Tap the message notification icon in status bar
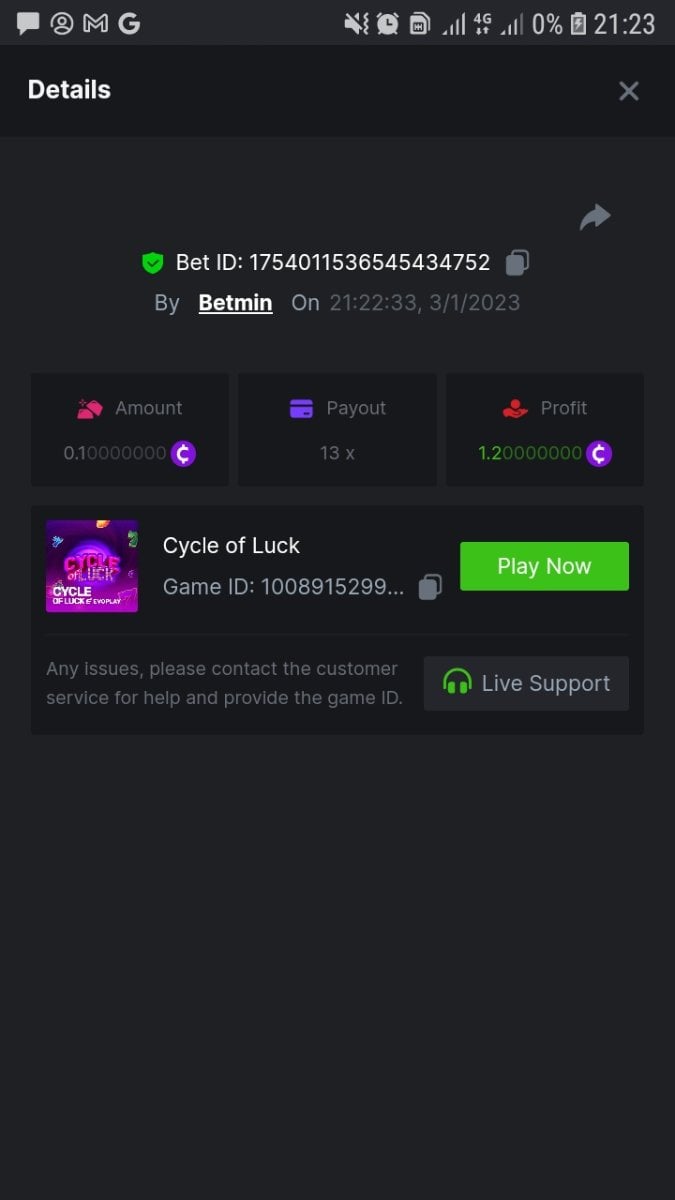The height and width of the screenshot is (1200, 675). click(28, 23)
